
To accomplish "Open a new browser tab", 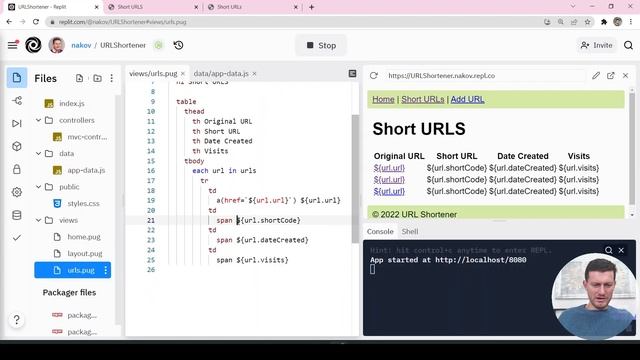I will [311, 7].
